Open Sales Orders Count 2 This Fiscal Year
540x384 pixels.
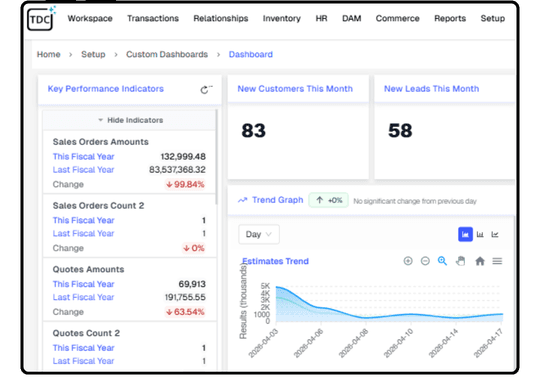coord(83,220)
